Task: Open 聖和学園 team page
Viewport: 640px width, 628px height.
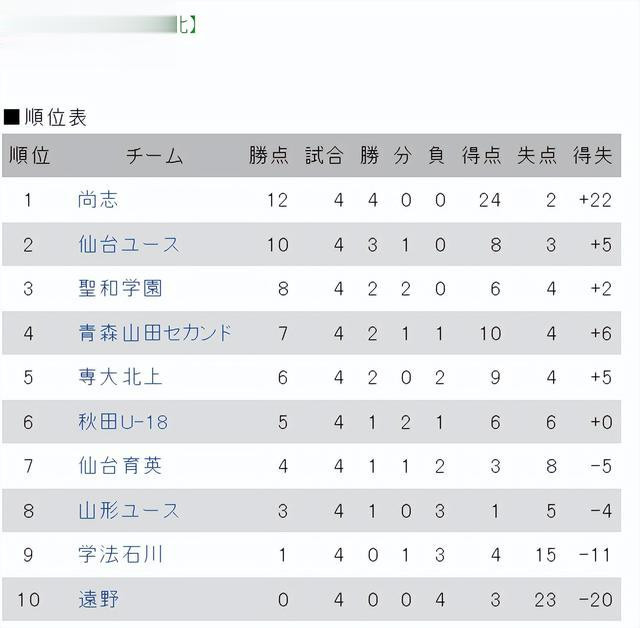Action: 120,288
